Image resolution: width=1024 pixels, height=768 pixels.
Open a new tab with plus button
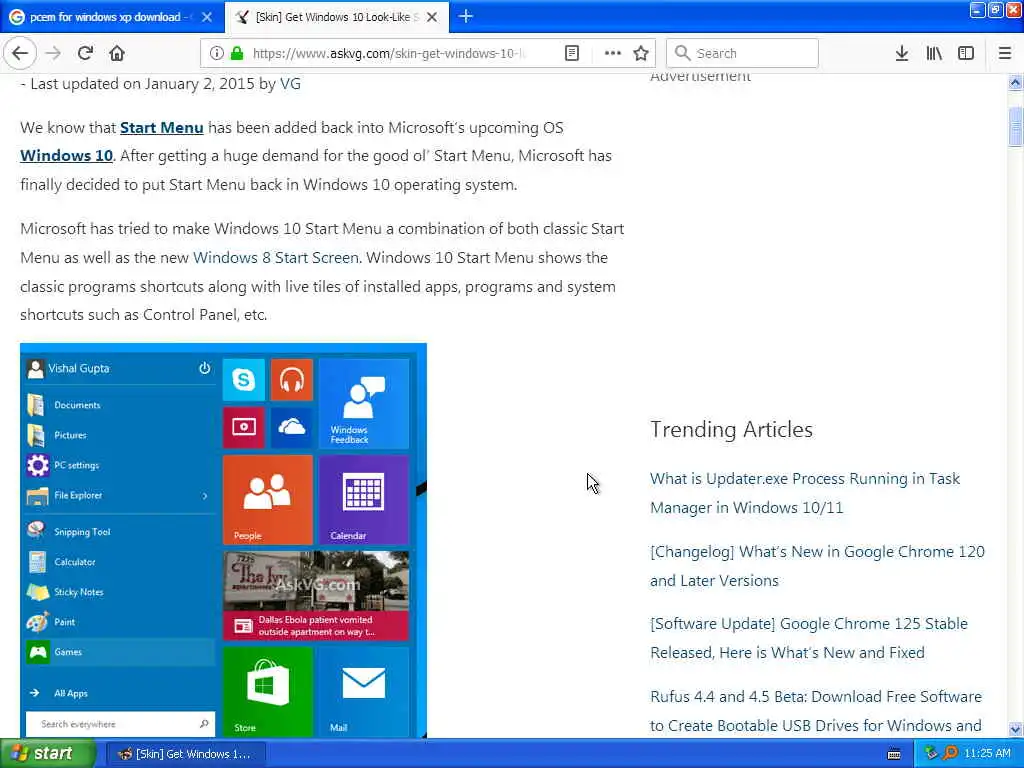click(x=466, y=17)
